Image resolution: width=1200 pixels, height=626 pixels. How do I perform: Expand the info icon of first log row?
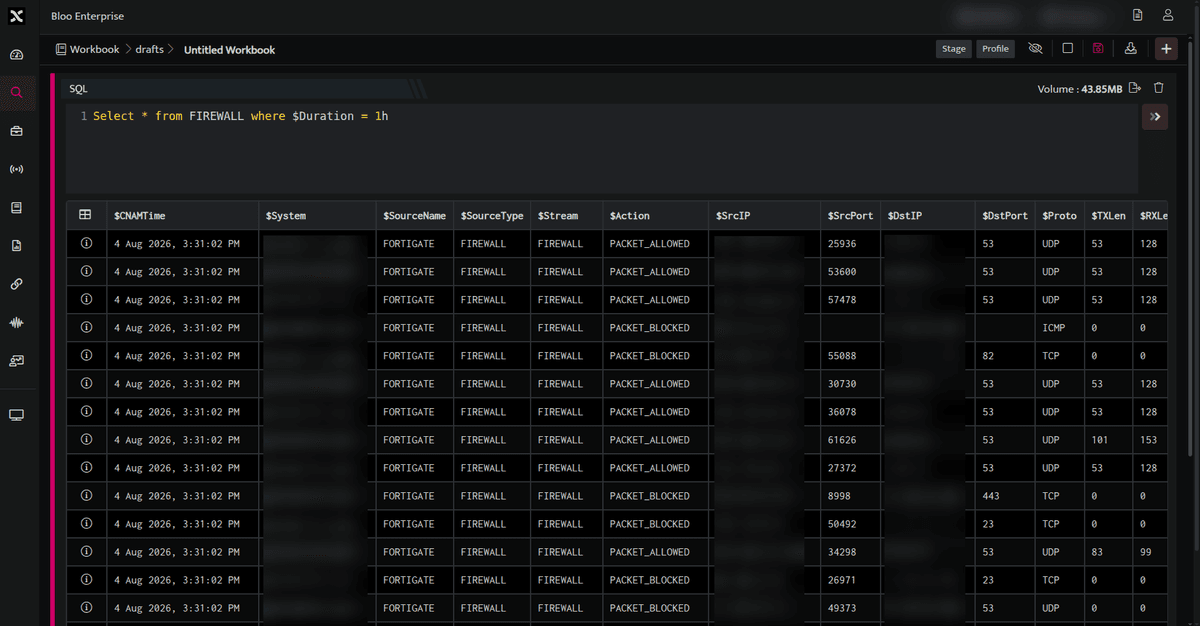point(86,243)
